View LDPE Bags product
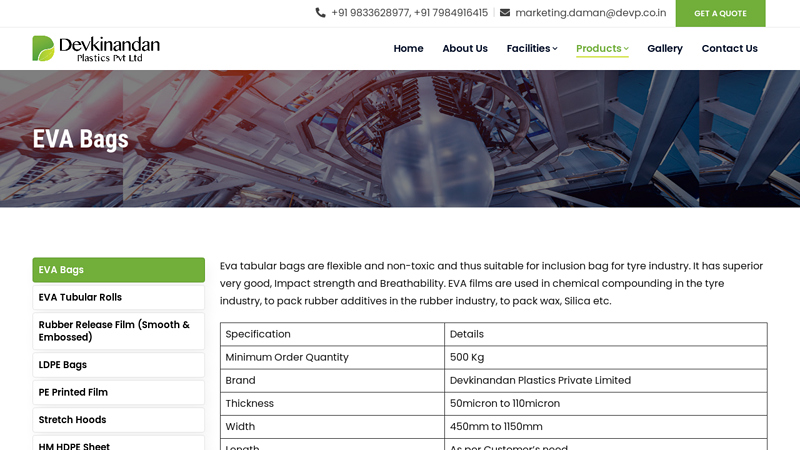 (118, 365)
